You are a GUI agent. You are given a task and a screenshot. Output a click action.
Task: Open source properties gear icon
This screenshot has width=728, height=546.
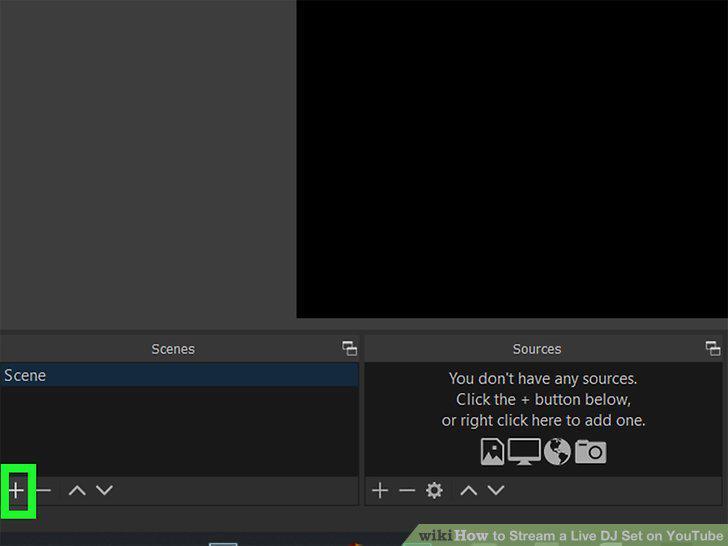tap(434, 490)
